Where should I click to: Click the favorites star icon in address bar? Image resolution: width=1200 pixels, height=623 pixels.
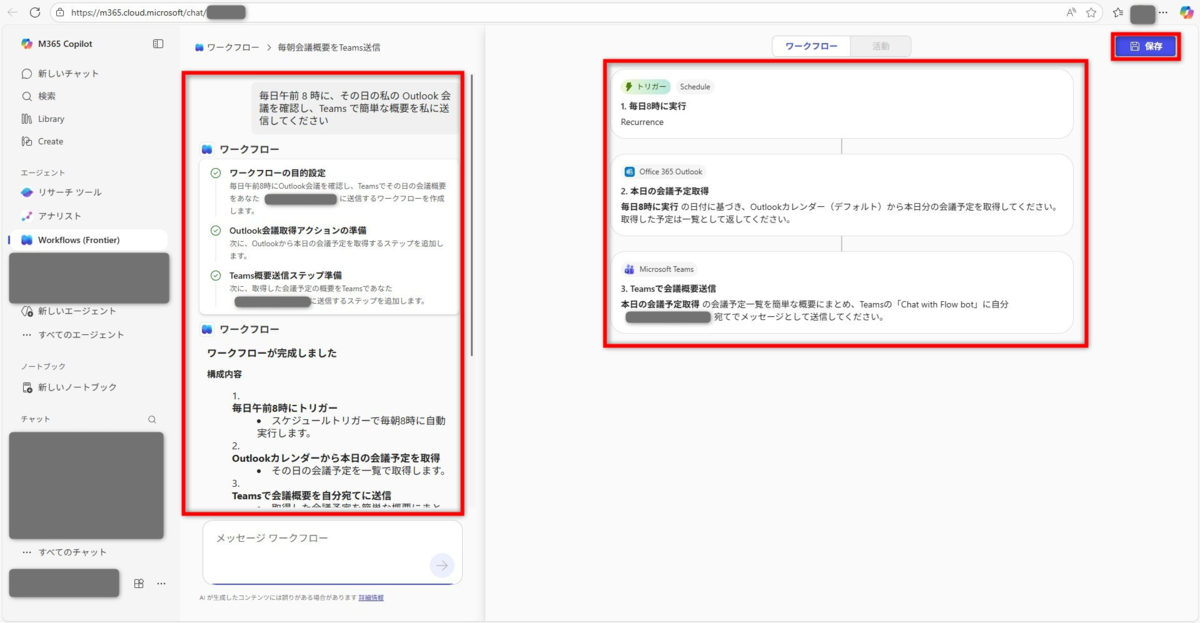[x=1091, y=12]
